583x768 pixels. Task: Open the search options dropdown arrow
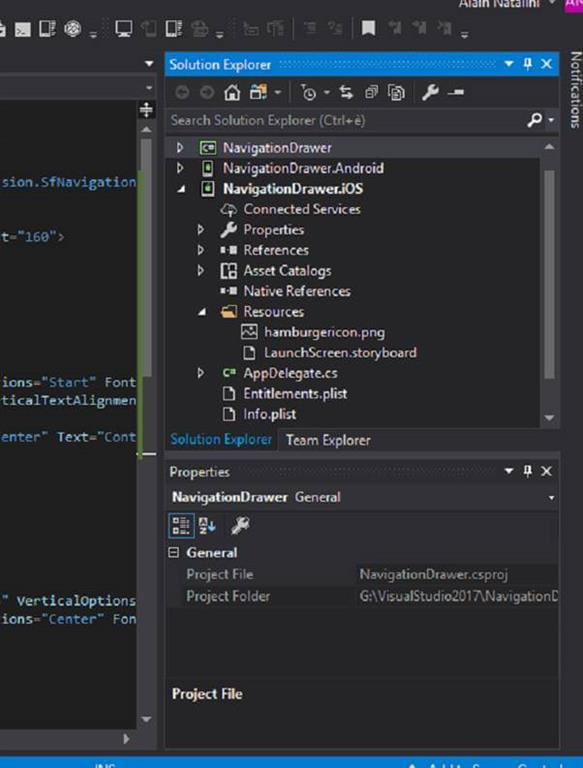pyautogui.click(x=552, y=120)
